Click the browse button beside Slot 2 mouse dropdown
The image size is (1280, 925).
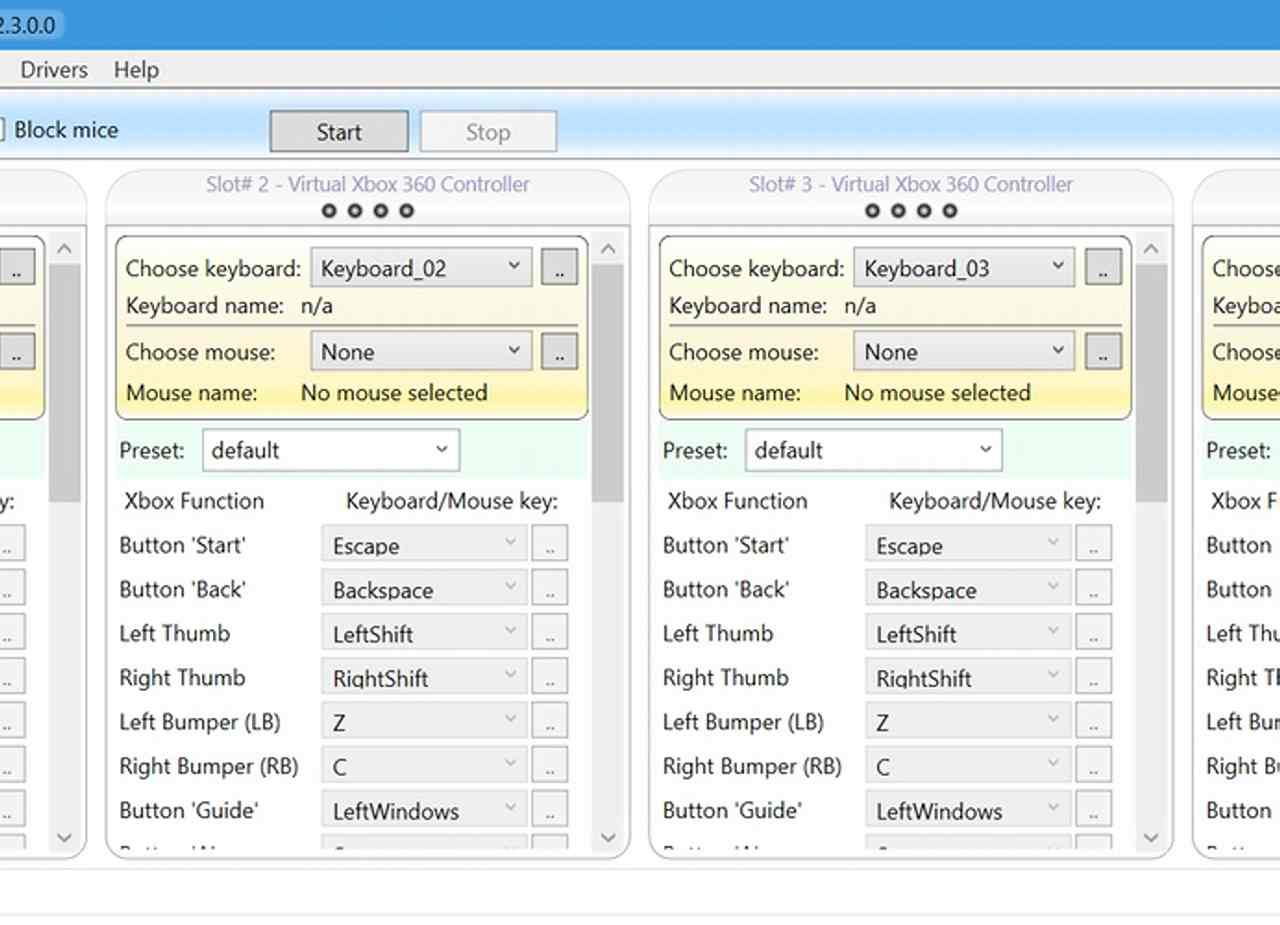pyautogui.click(x=559, y=352)
